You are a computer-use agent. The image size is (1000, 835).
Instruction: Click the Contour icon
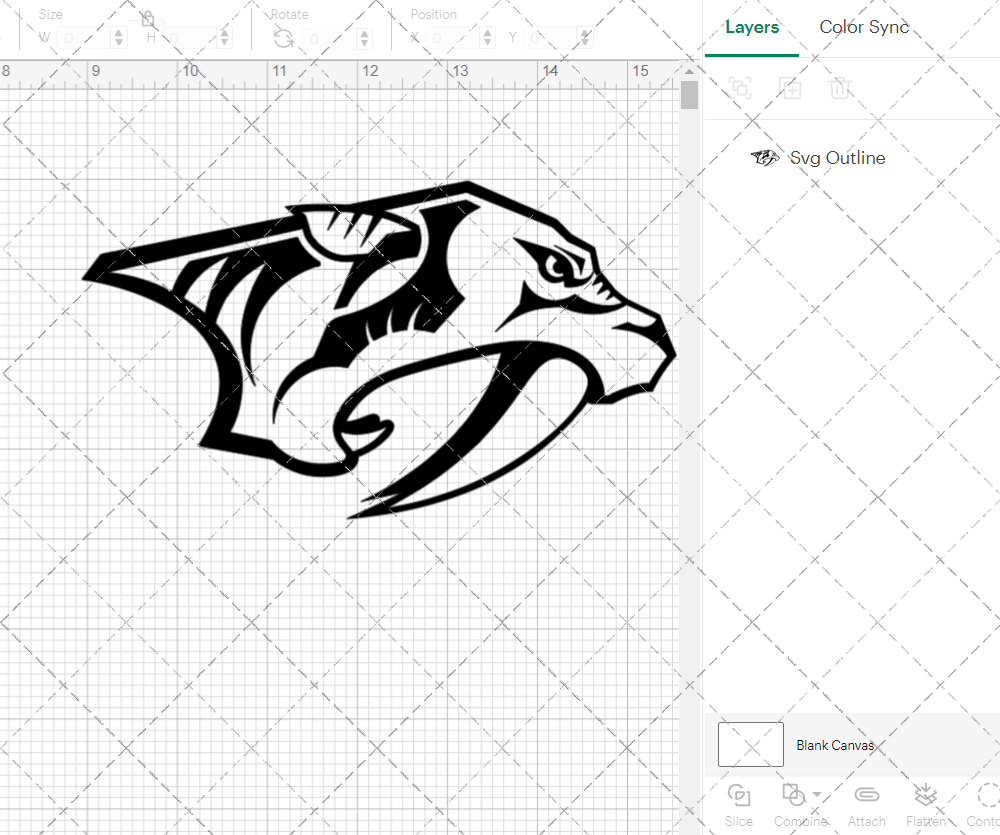click(987, 796)
